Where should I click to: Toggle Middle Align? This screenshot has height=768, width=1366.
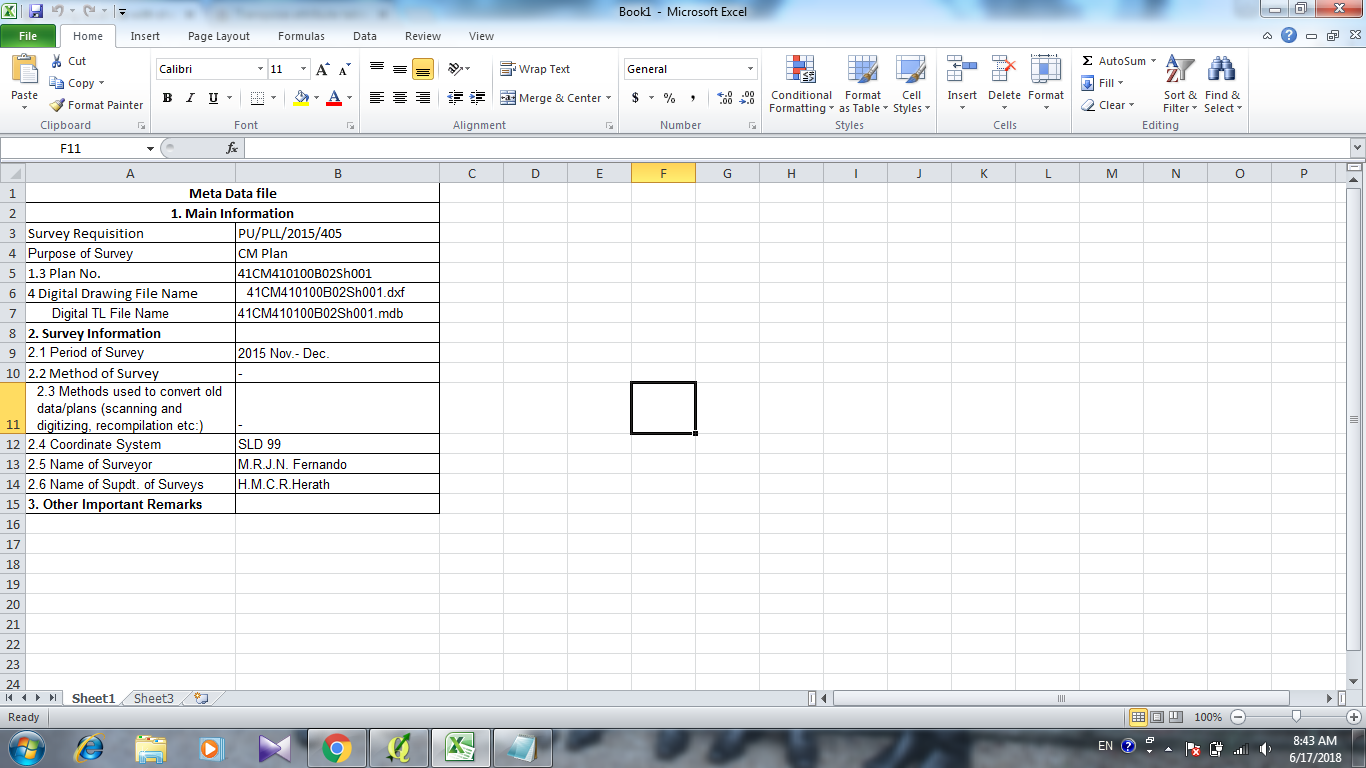pos(400,69)
